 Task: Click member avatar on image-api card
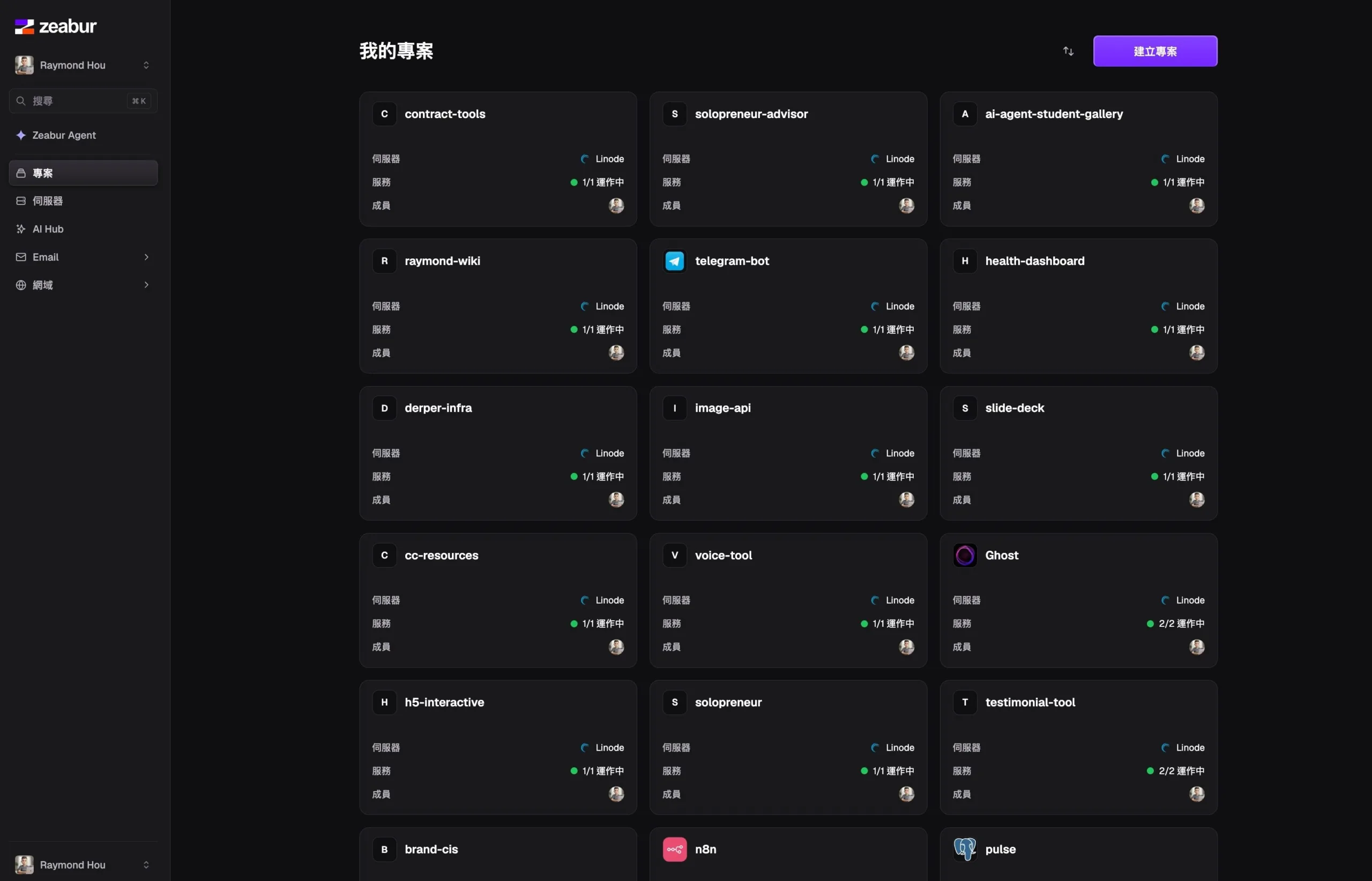906,499
